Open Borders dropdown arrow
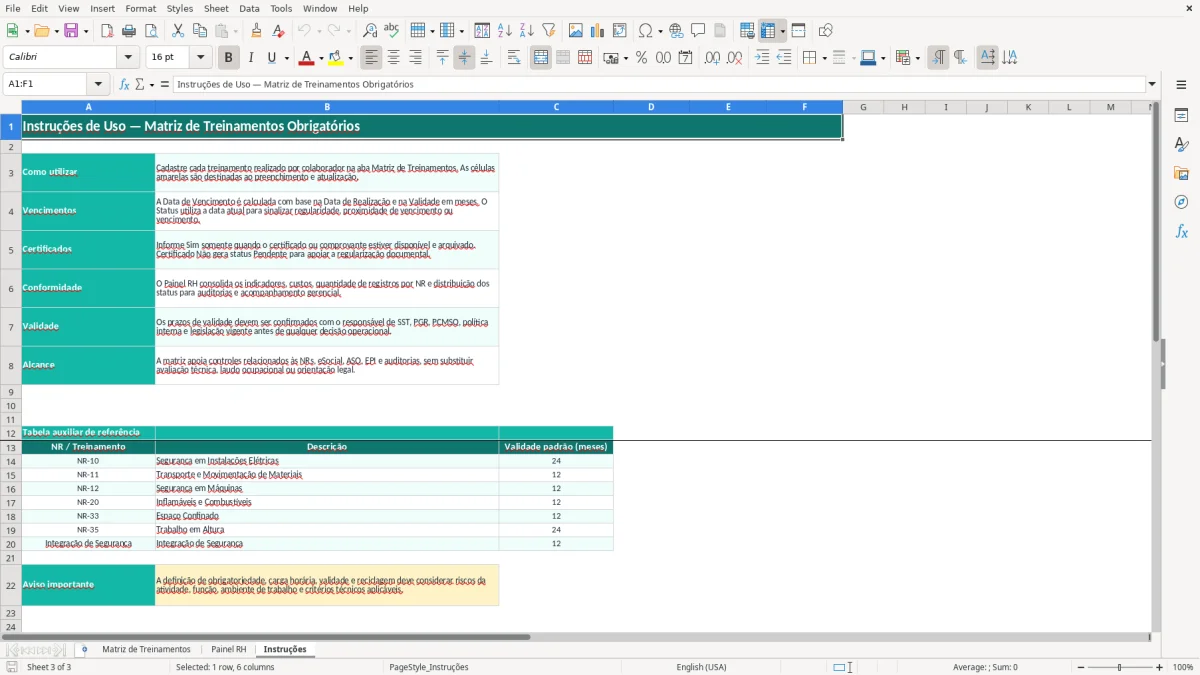This screenshot has width=1200, height=675. tap(823, 58)
